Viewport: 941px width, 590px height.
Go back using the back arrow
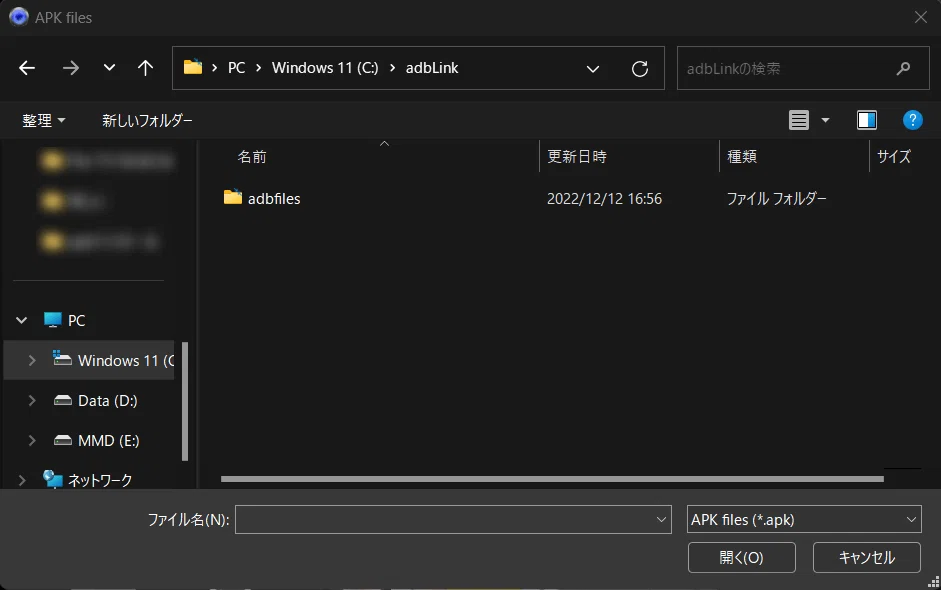pos(27,68)
